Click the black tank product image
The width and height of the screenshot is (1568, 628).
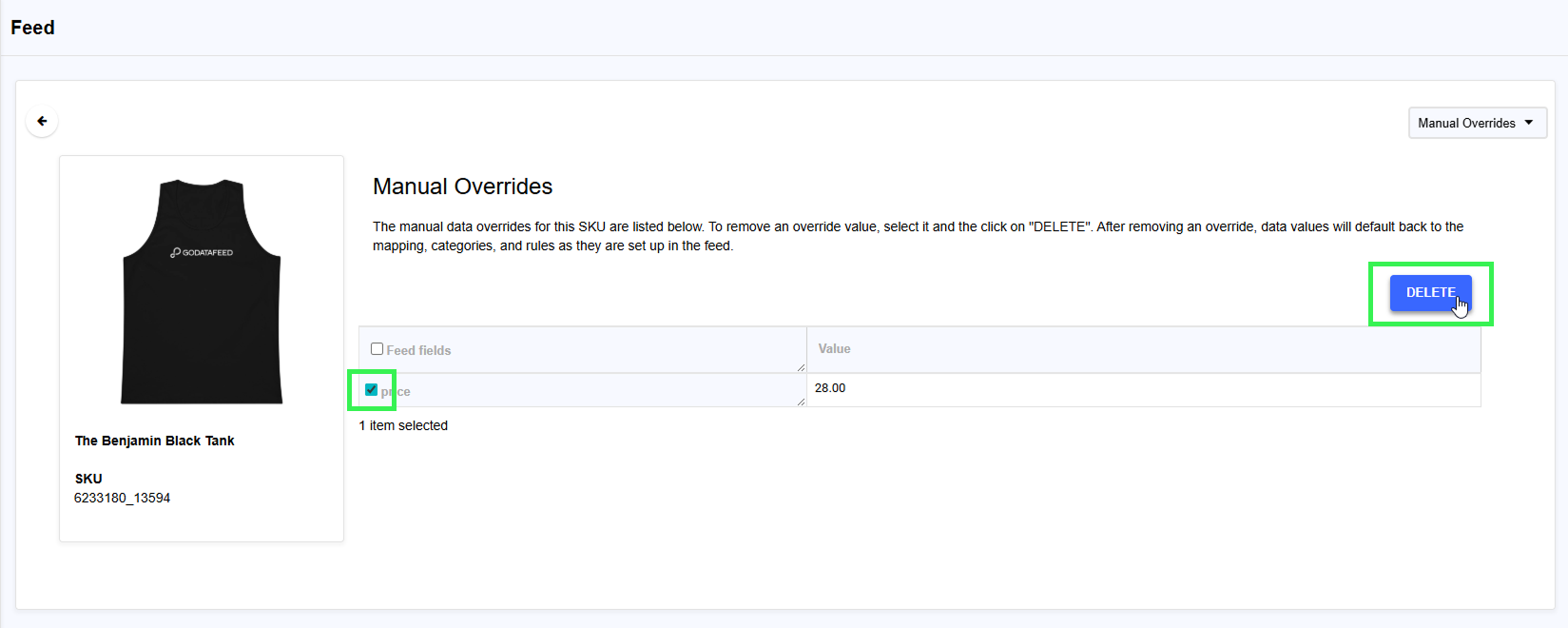click(x=202, y=314)
